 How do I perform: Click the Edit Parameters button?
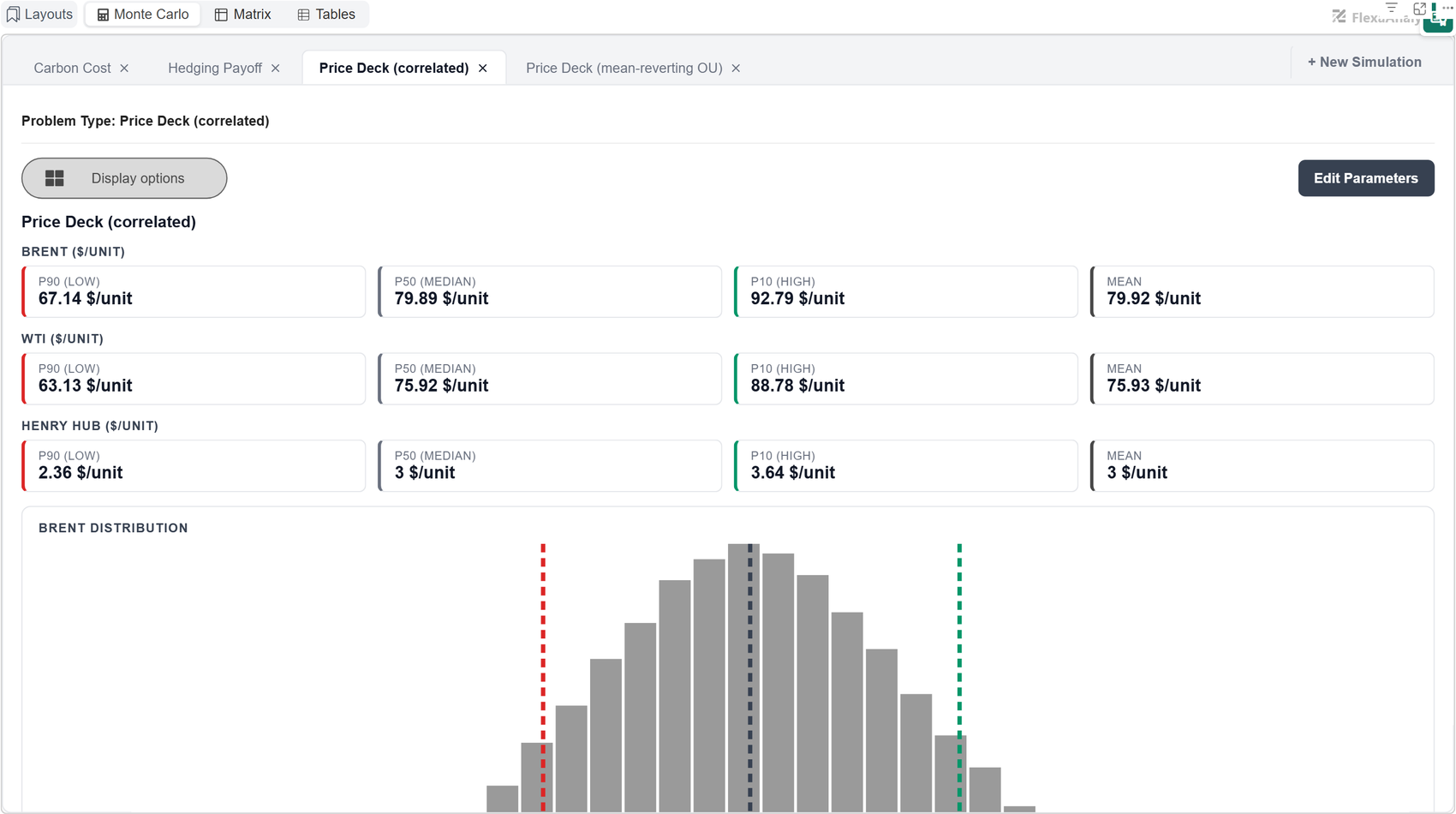pos(1366,178)
